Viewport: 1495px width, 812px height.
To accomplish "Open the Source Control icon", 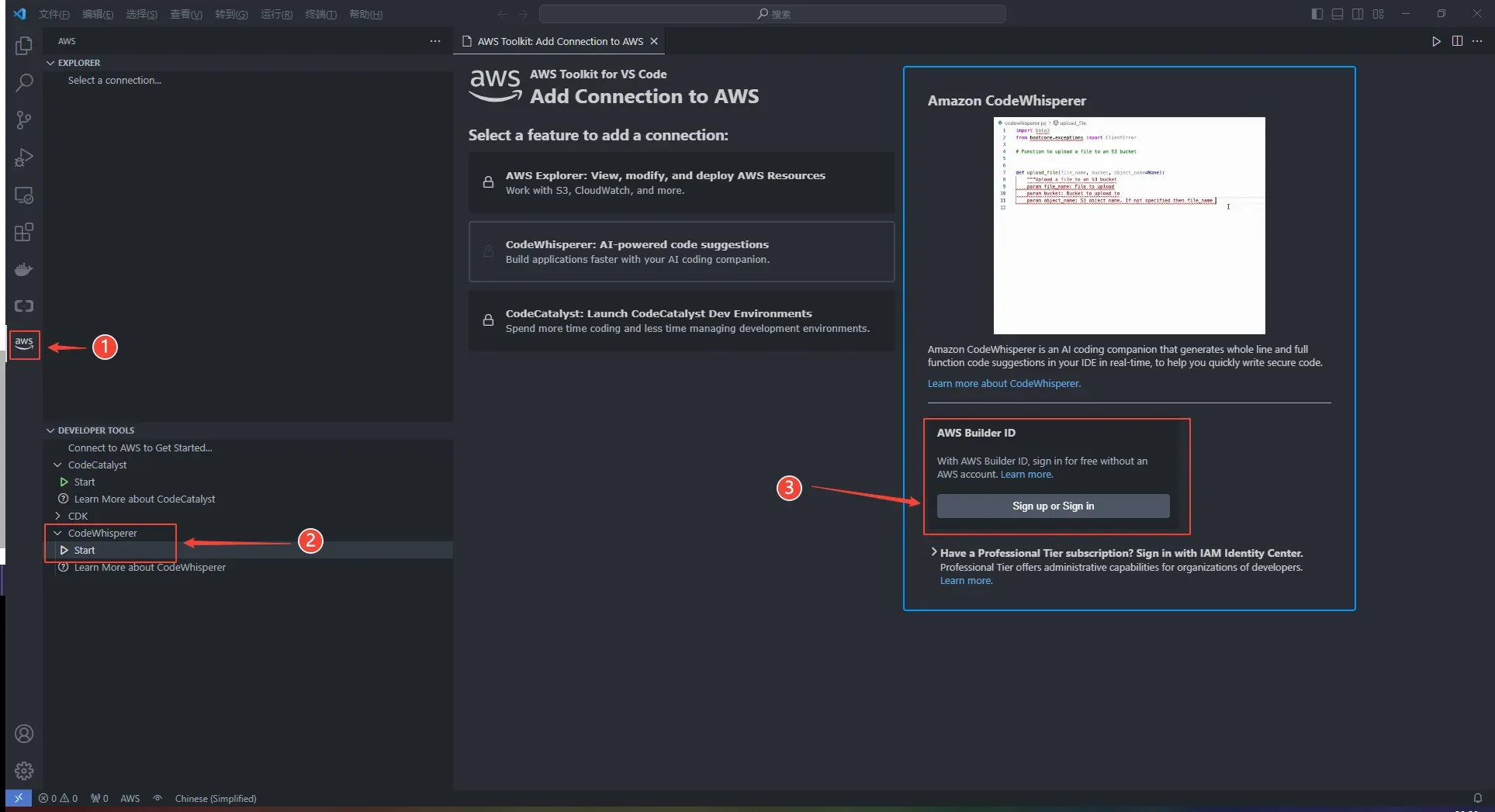I will (24, 120).
